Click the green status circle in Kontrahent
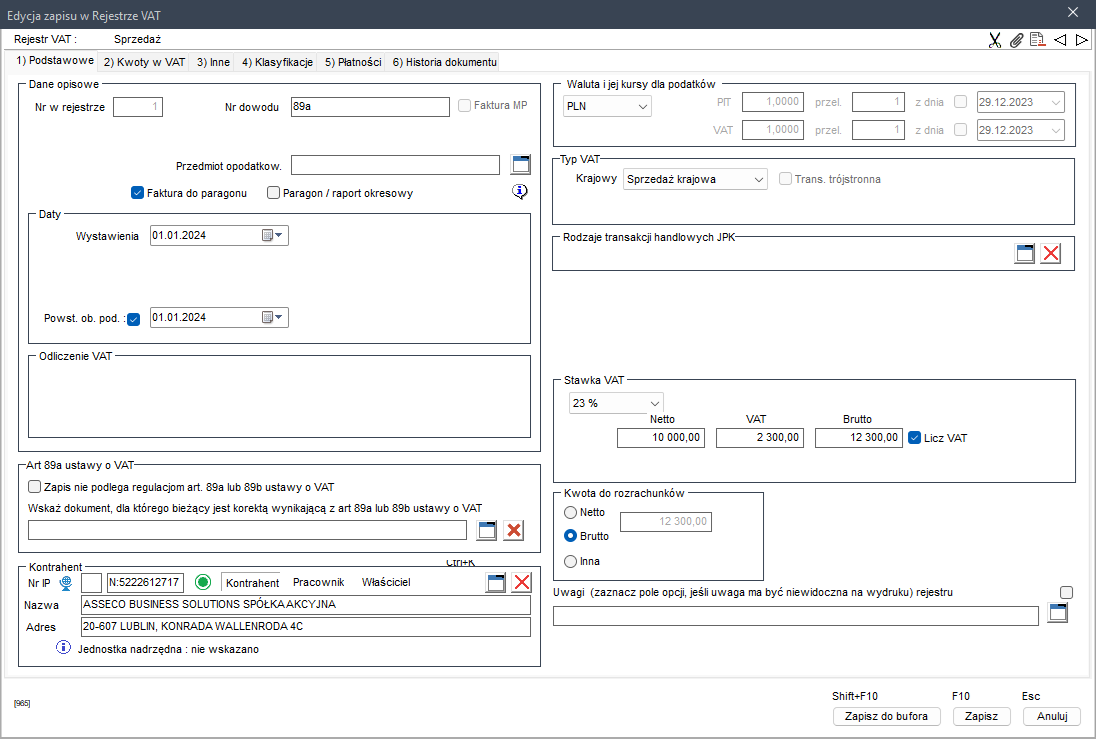Image resolution: width=1096 pixels, height=739 pixels. (x=203, y=582)
